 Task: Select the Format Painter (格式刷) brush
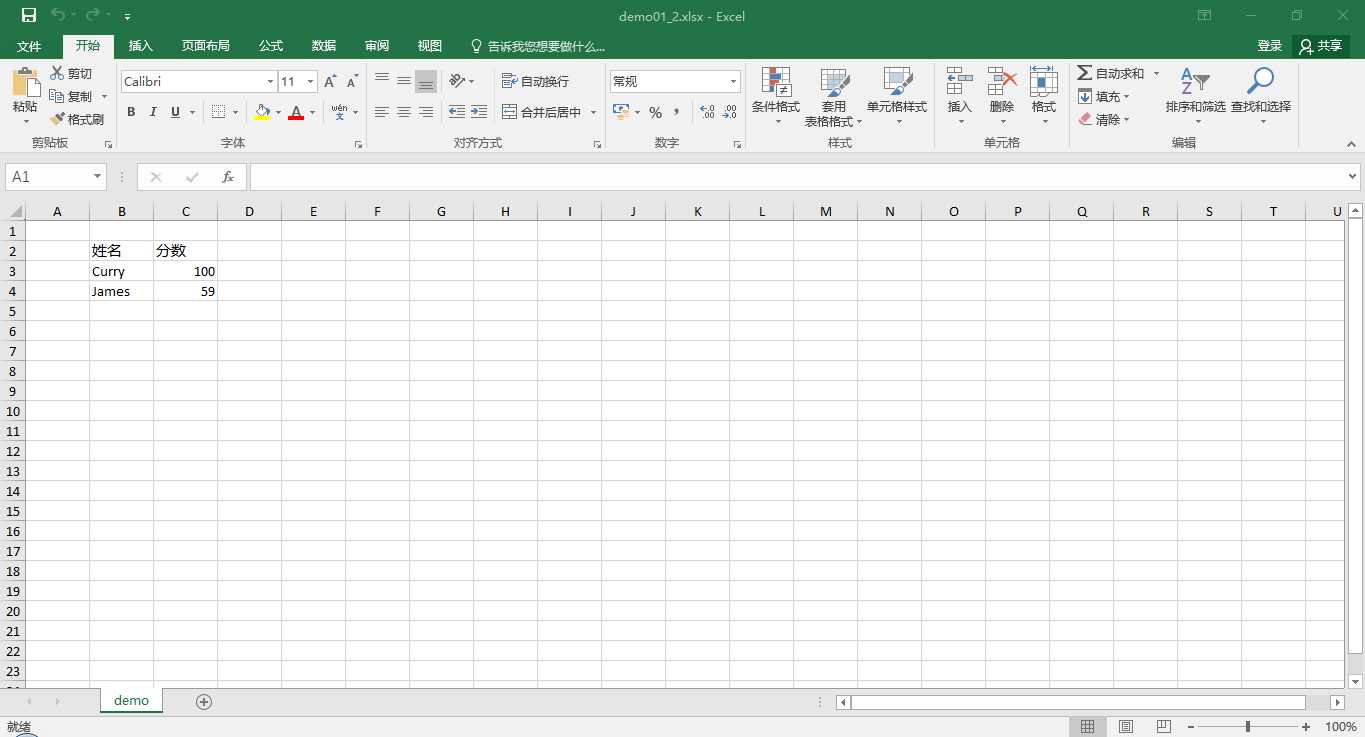pos(58,119)
